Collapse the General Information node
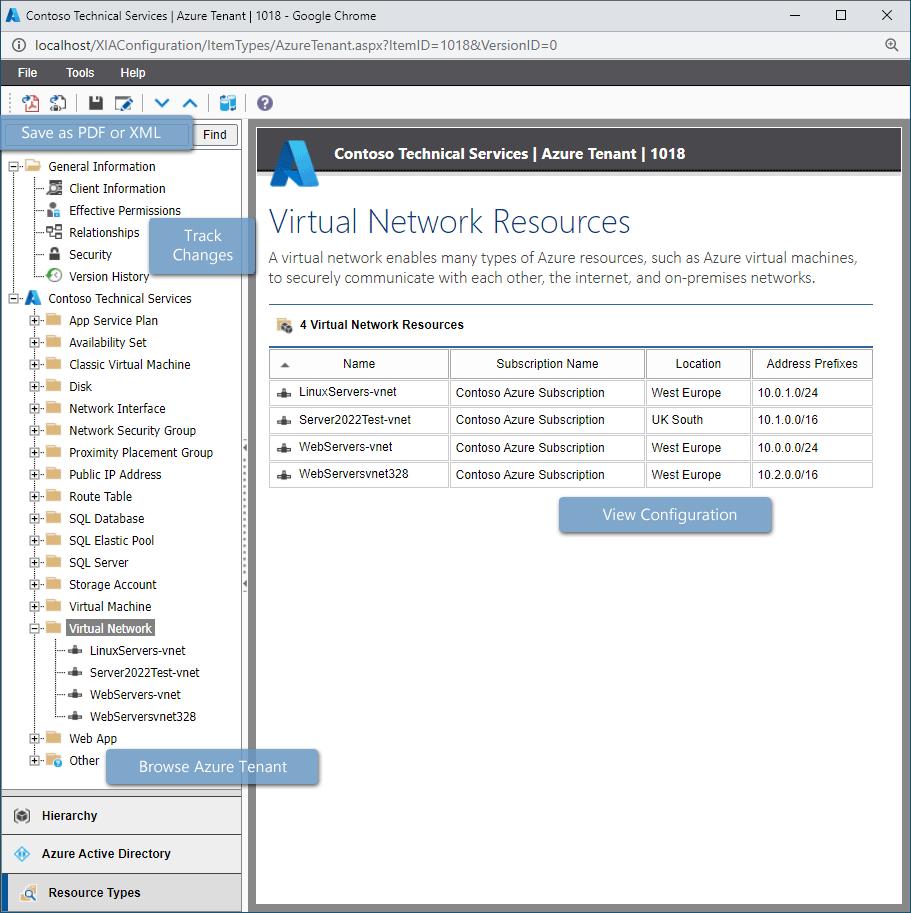911x913 pixels. 13,167
